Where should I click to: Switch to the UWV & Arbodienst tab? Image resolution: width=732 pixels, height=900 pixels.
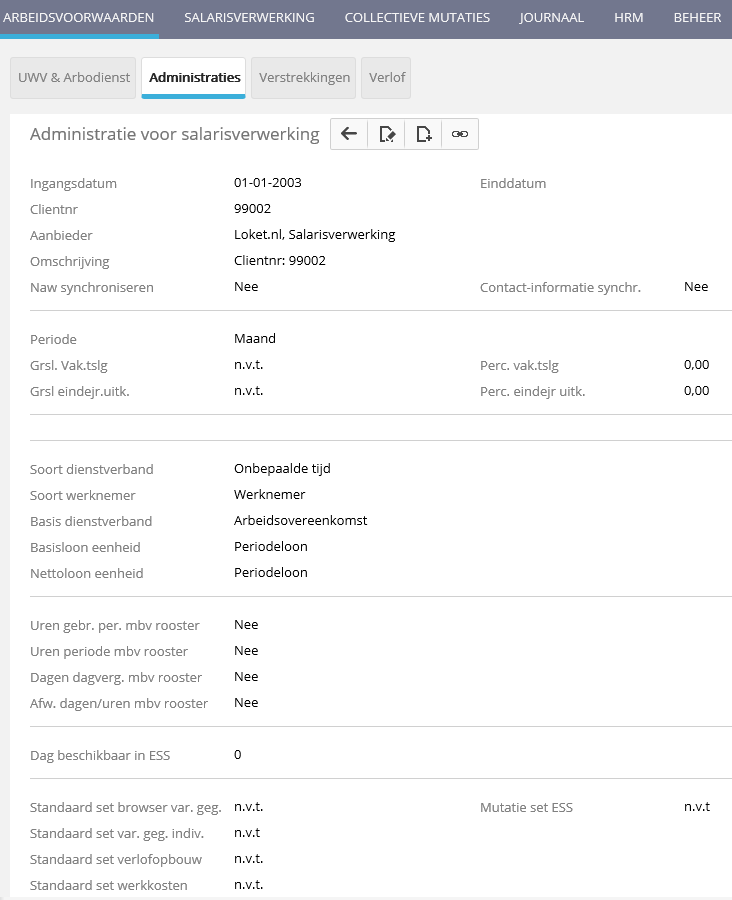click(74, 78)
